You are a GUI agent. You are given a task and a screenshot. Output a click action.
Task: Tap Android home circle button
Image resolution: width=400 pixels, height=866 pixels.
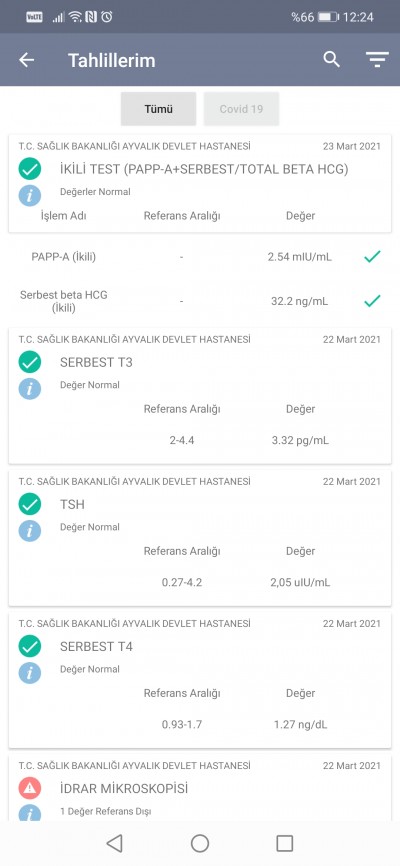pyautogui.click(x=200, y=843)
